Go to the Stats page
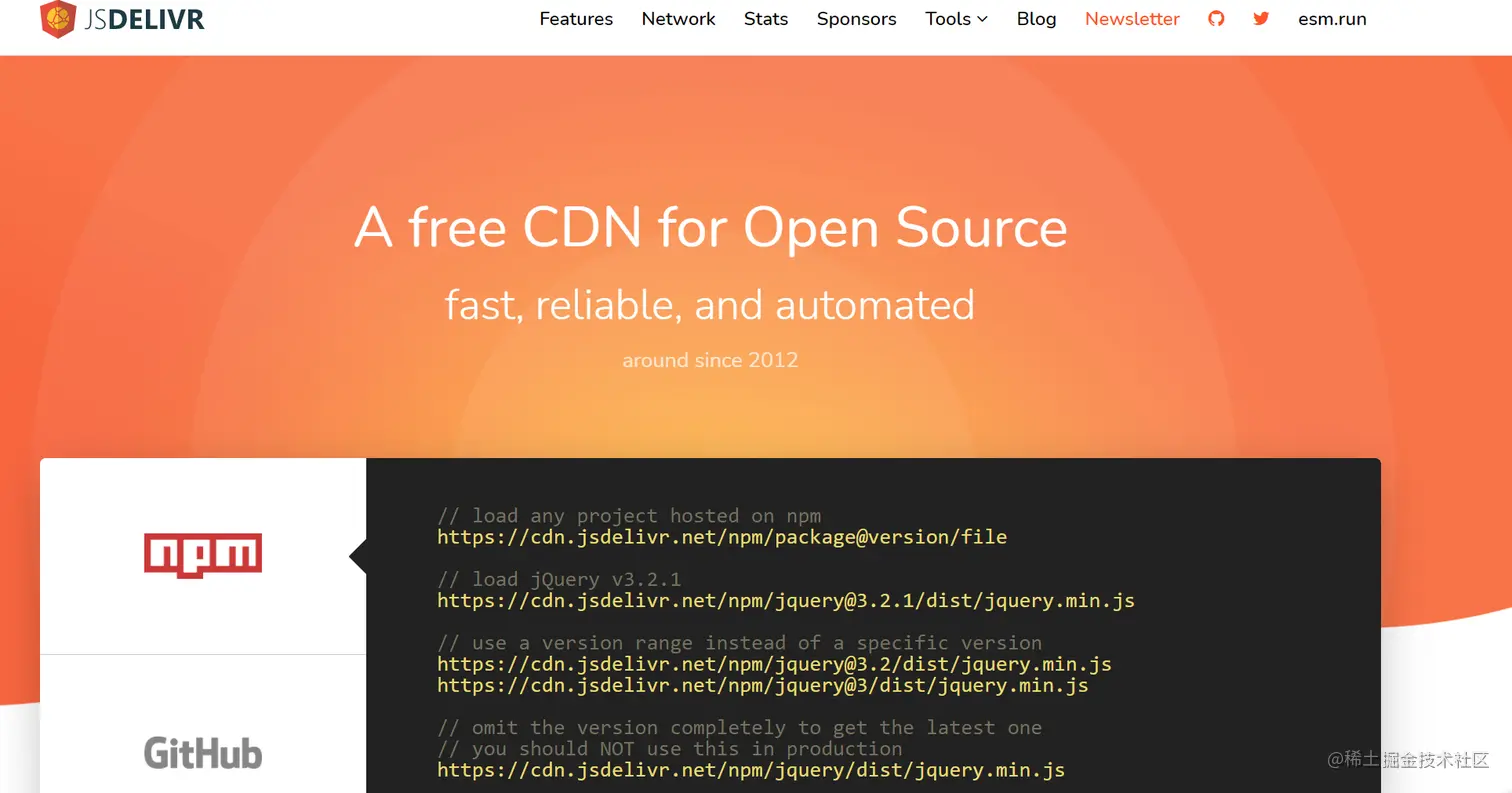Screen dimensions: 1512x793 point(766,19)
